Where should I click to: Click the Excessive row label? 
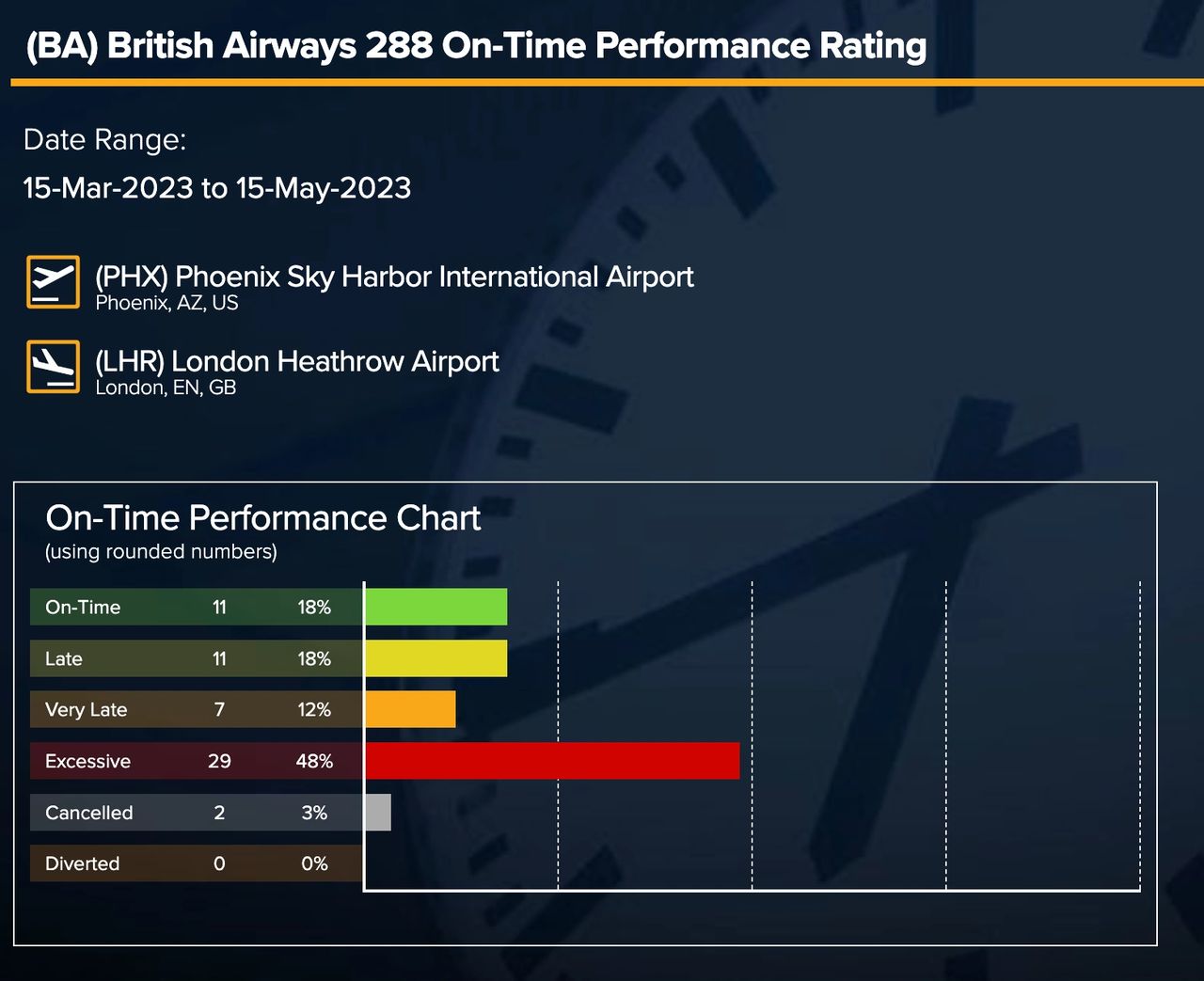point(88,761)
